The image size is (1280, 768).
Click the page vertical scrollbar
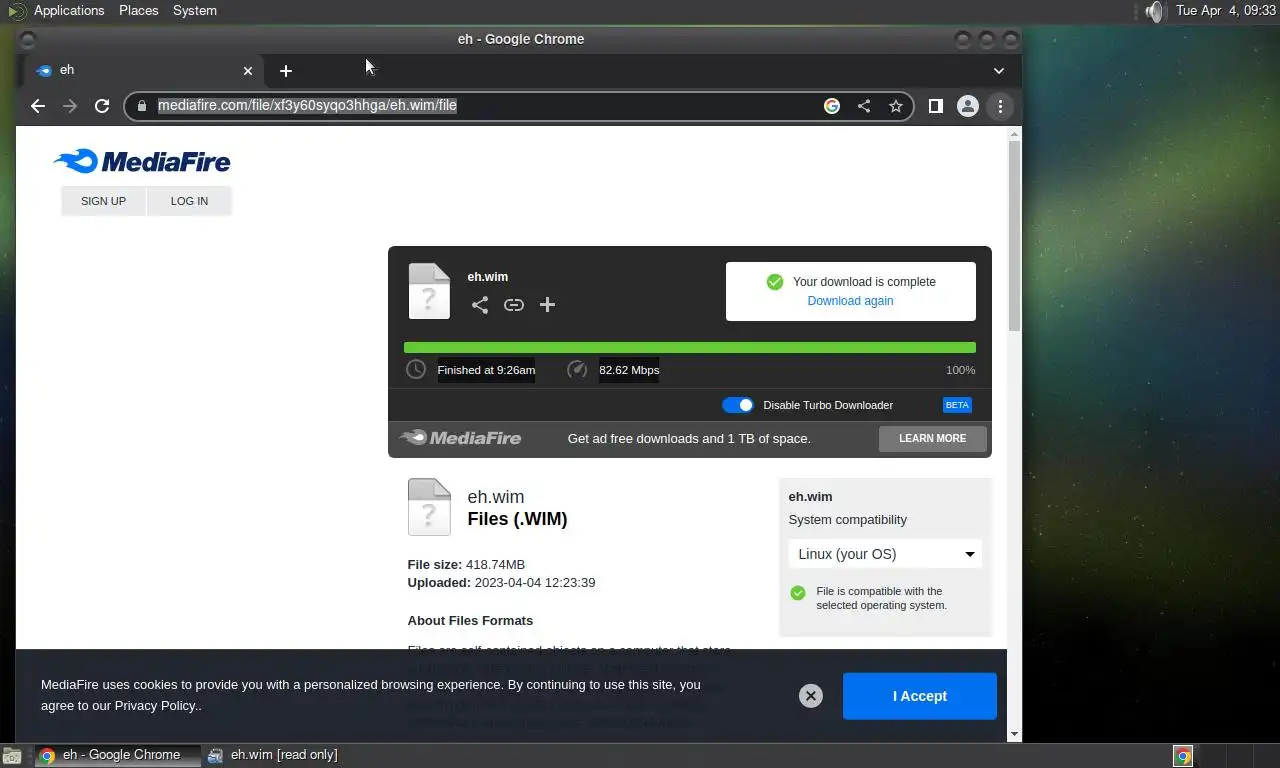click(1015, 236)
